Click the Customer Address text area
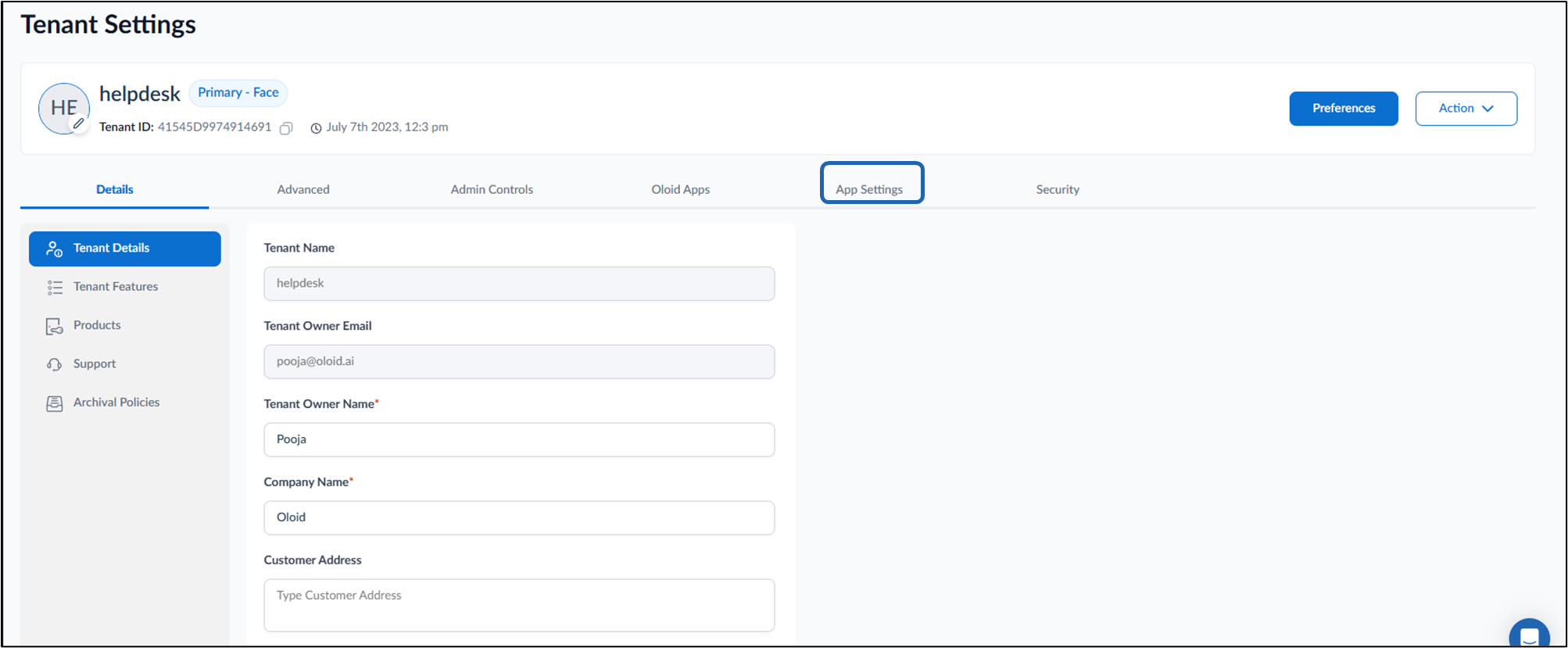Image resolution: width=1568 pixels, height=648 pixels. (519, 605)
